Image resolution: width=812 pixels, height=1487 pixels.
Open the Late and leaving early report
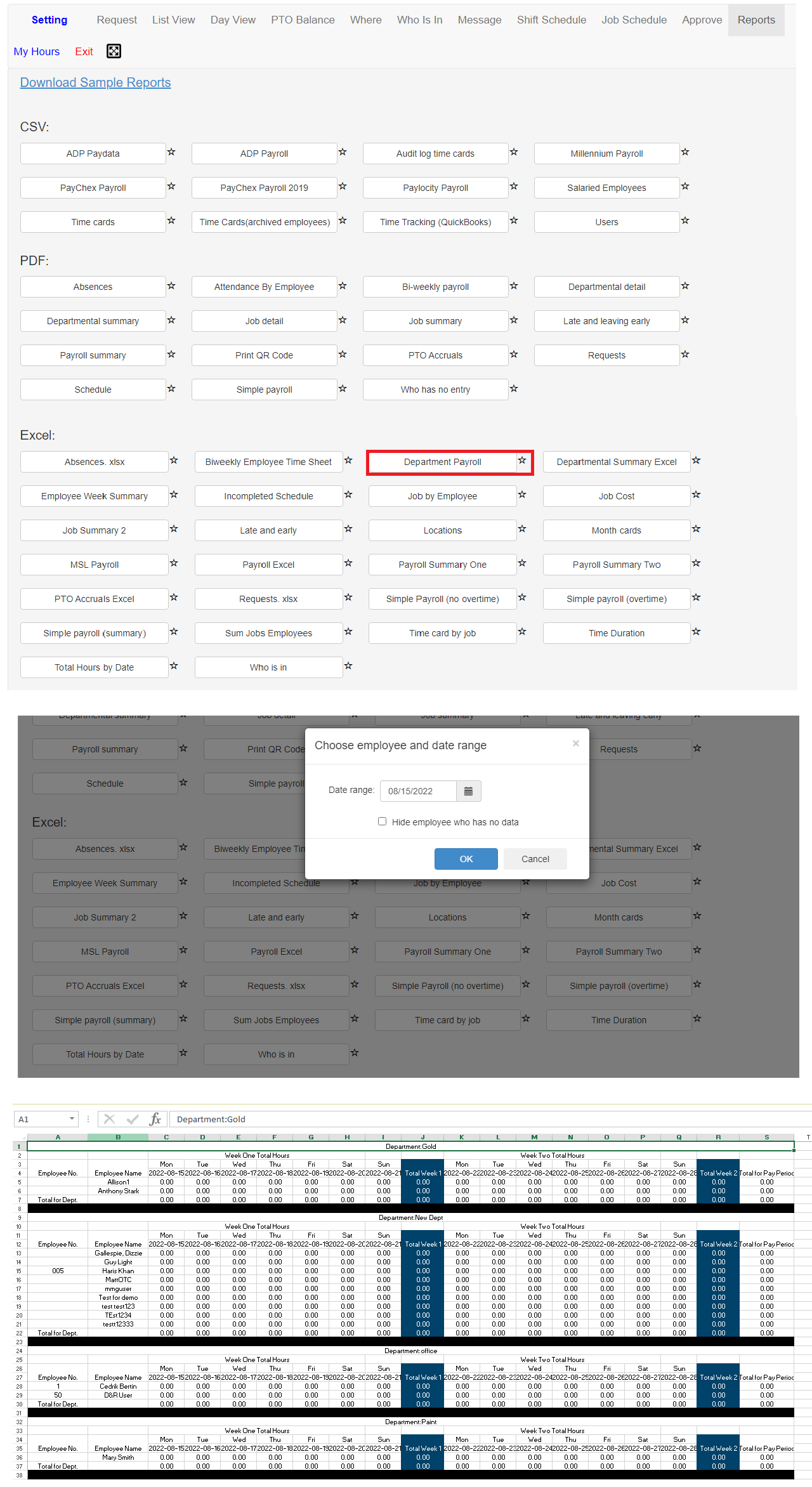point(607,321)
